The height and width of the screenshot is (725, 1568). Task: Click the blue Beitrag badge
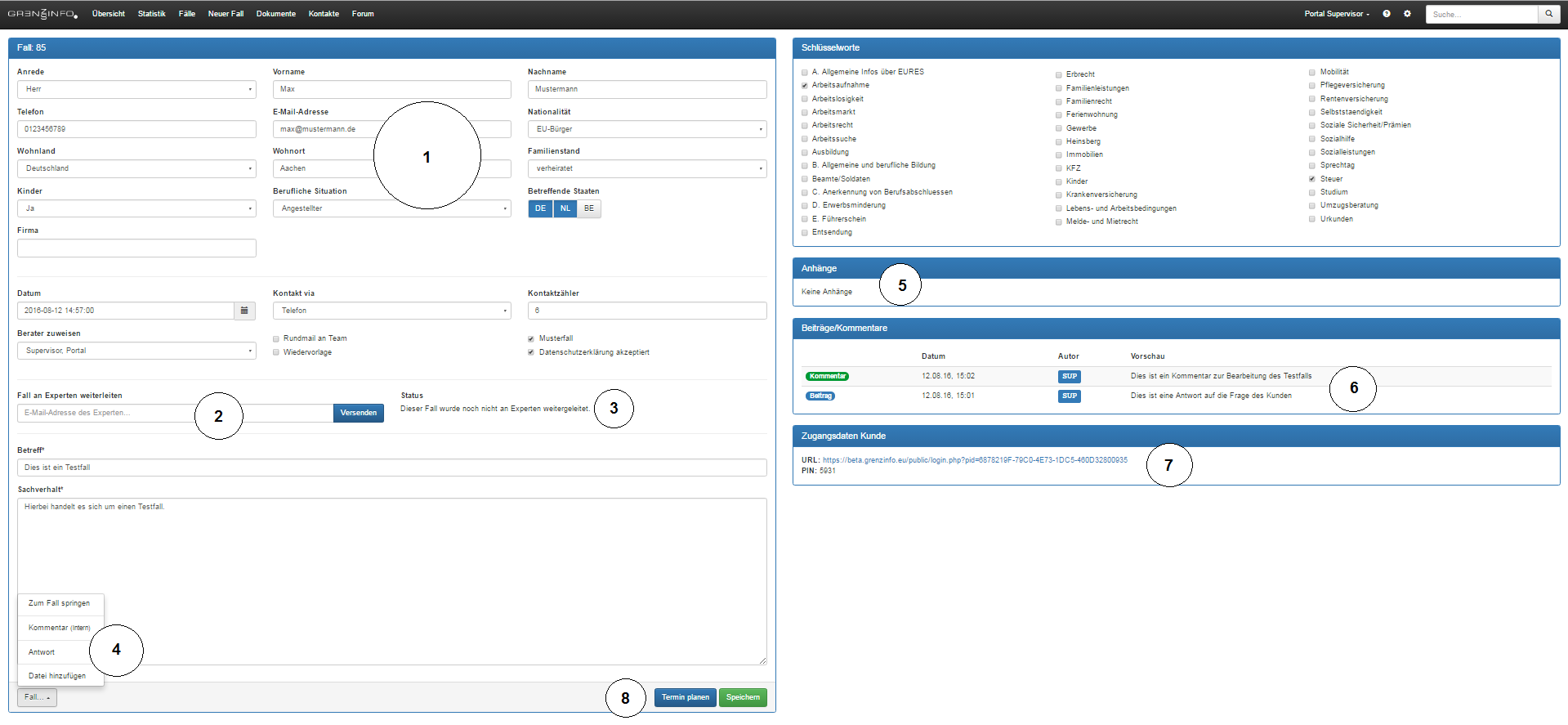[x=820, y=396]
